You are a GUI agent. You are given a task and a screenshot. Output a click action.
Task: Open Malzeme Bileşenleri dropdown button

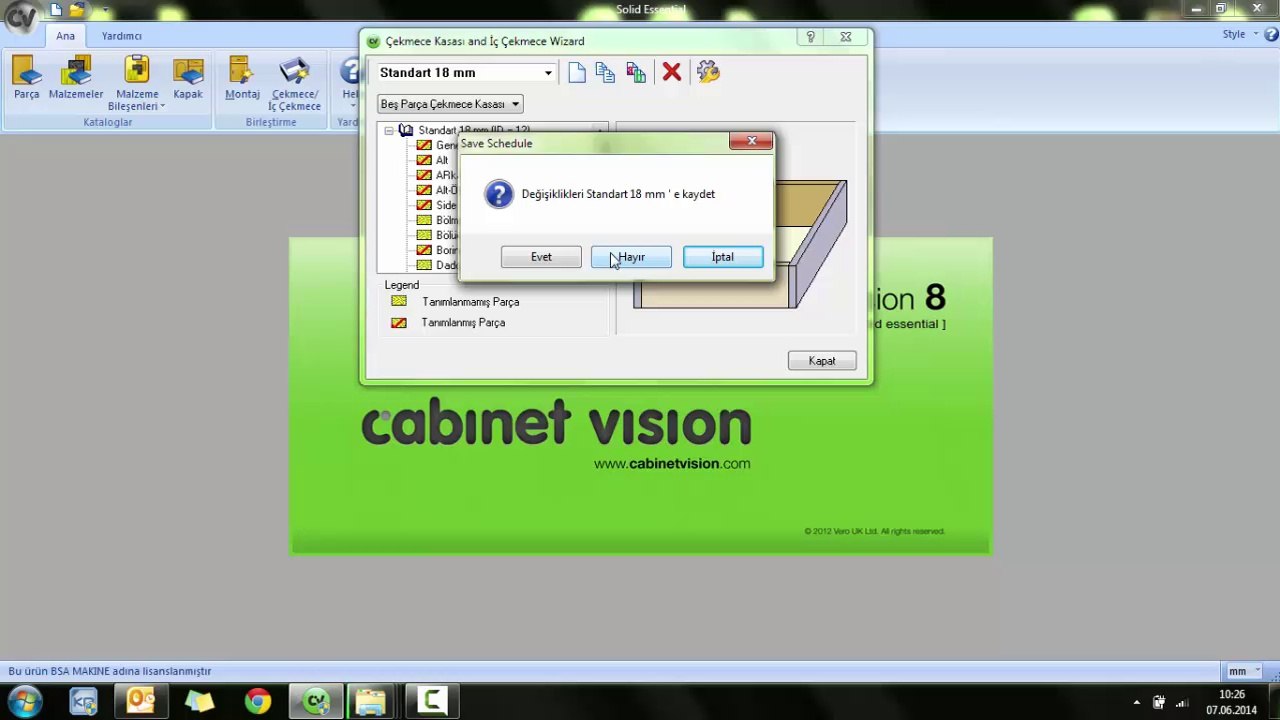137,84
